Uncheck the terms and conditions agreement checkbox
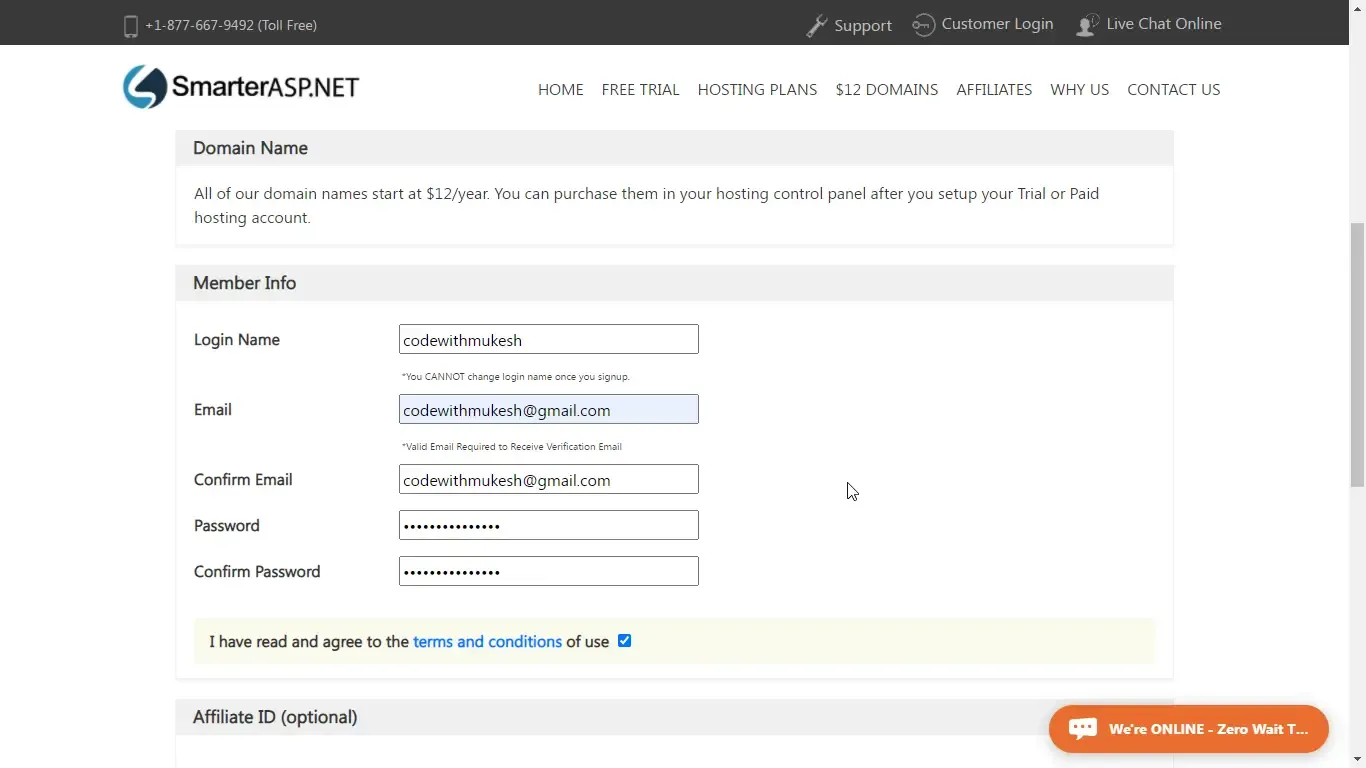The image size is (1366, 768). pyautogui.click(x=624, y=640)
